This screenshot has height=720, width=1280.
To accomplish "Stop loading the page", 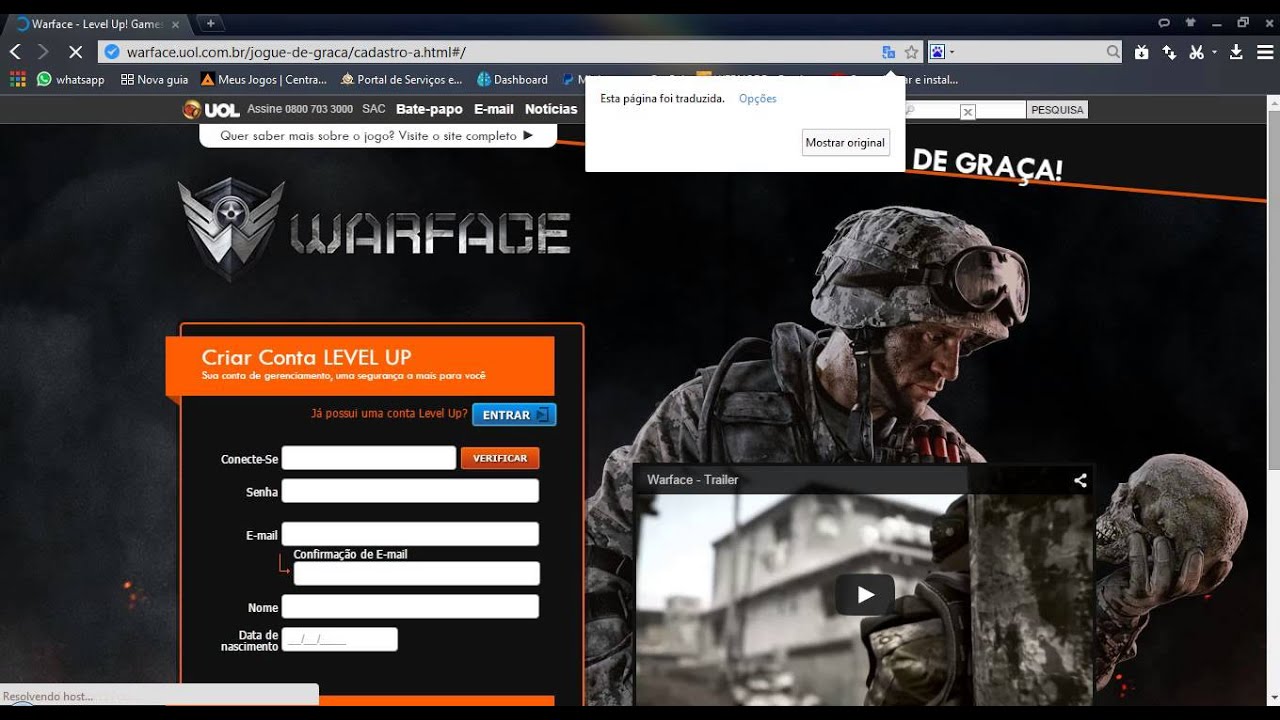I will (75, 52).
